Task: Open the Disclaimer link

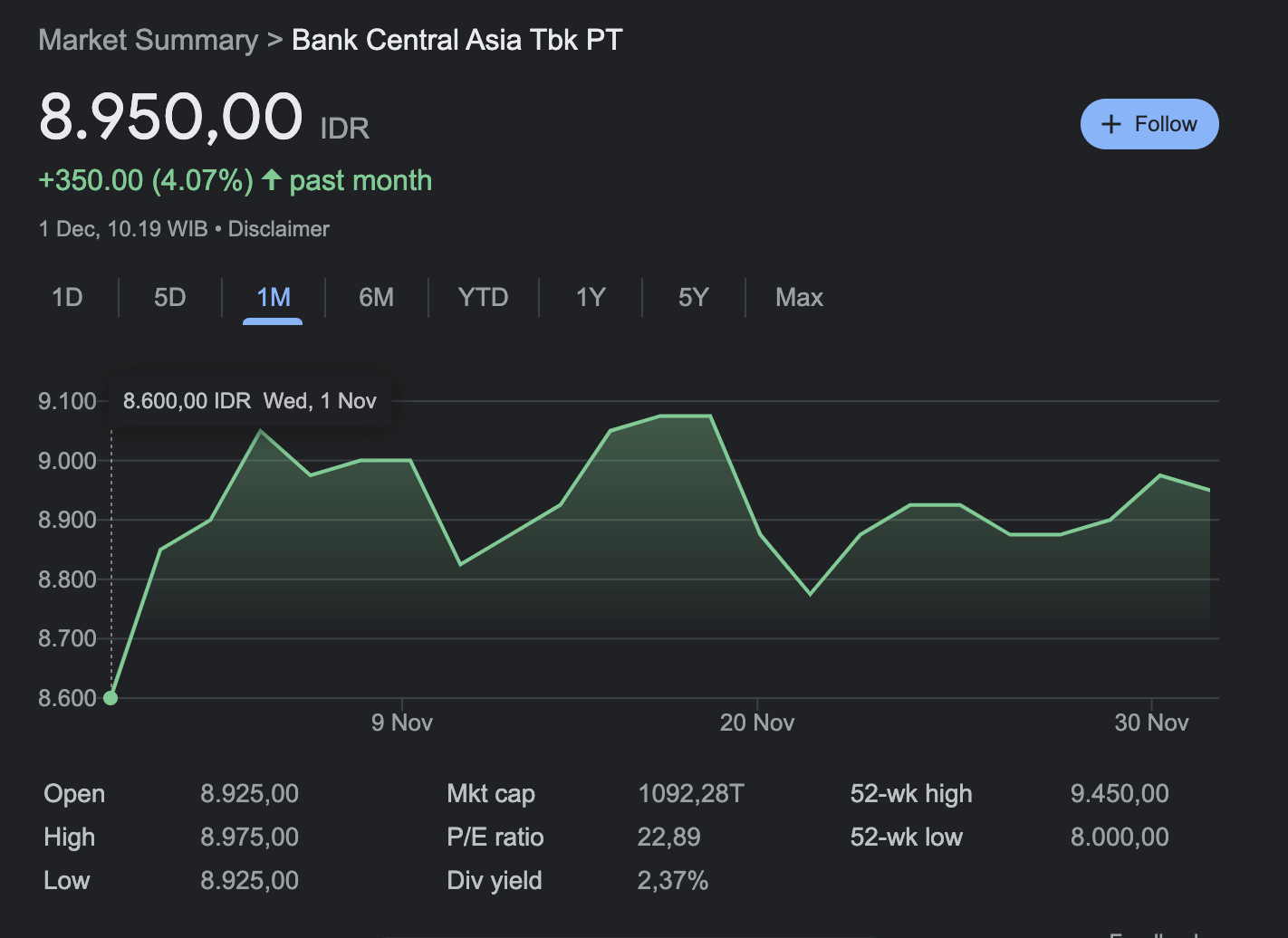Action: (278, 229)
